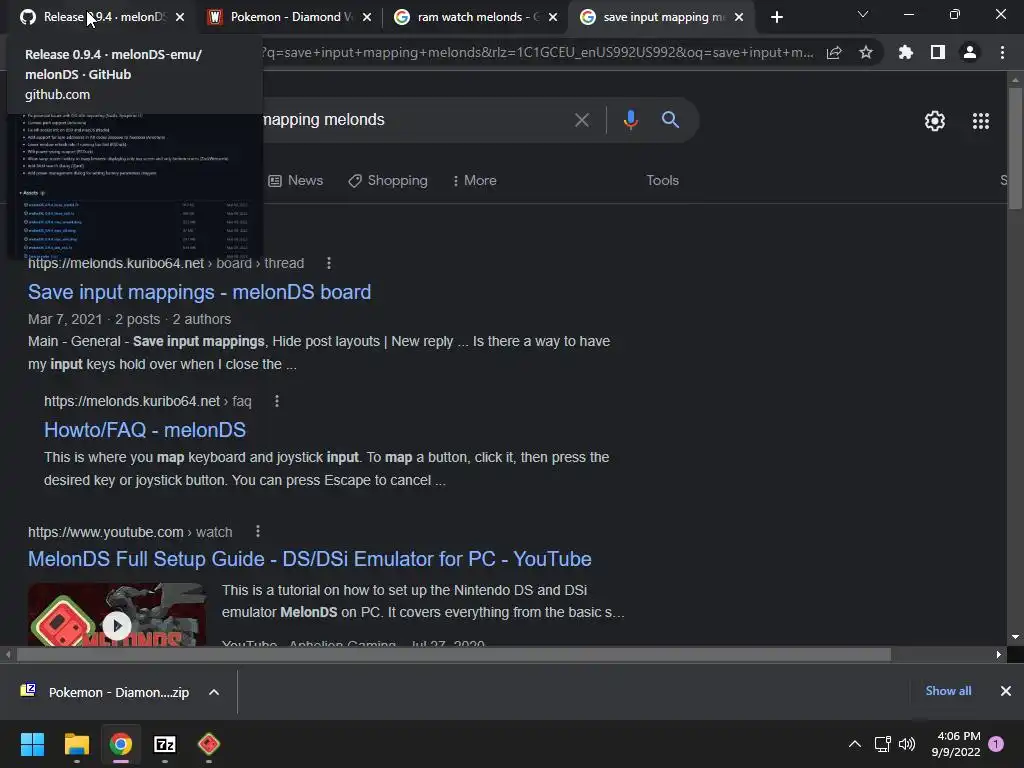
Task: Show hidden system tray icons
Action: [x=854, y=744]
